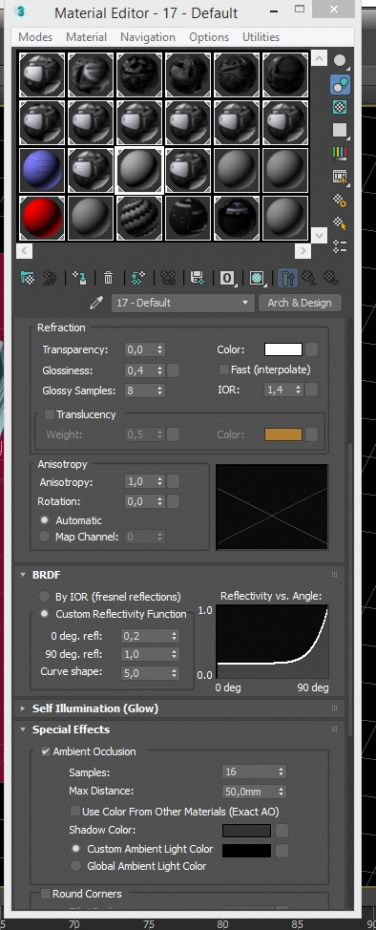Viewport: 376px width, 930px height.
Task: Toggle Show End Result icon
Action: pos(287,277)
